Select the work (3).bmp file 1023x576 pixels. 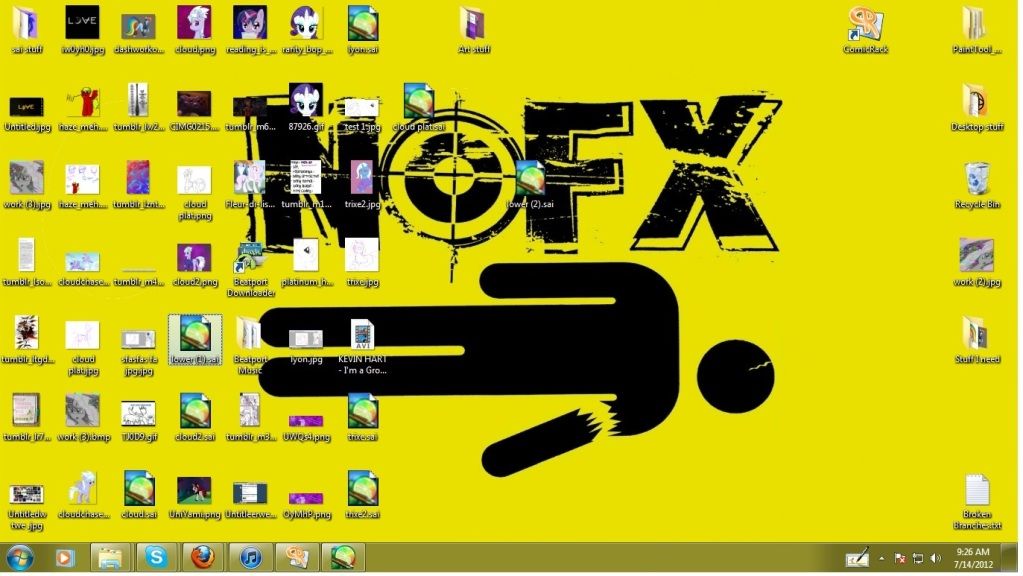coord(83,417)
